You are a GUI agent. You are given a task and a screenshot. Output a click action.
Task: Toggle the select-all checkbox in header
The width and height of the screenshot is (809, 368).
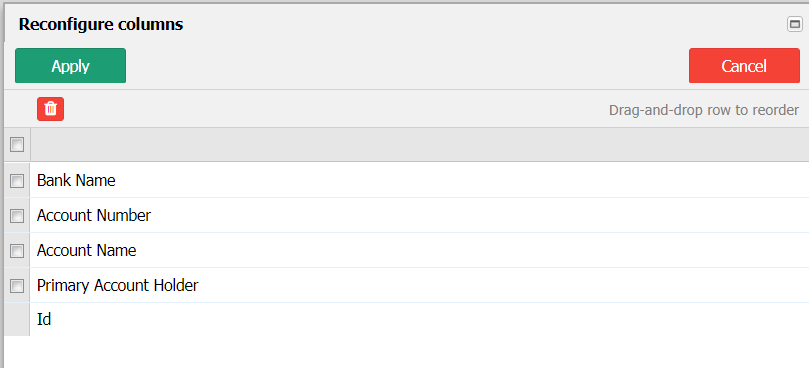tap(17, 145)
